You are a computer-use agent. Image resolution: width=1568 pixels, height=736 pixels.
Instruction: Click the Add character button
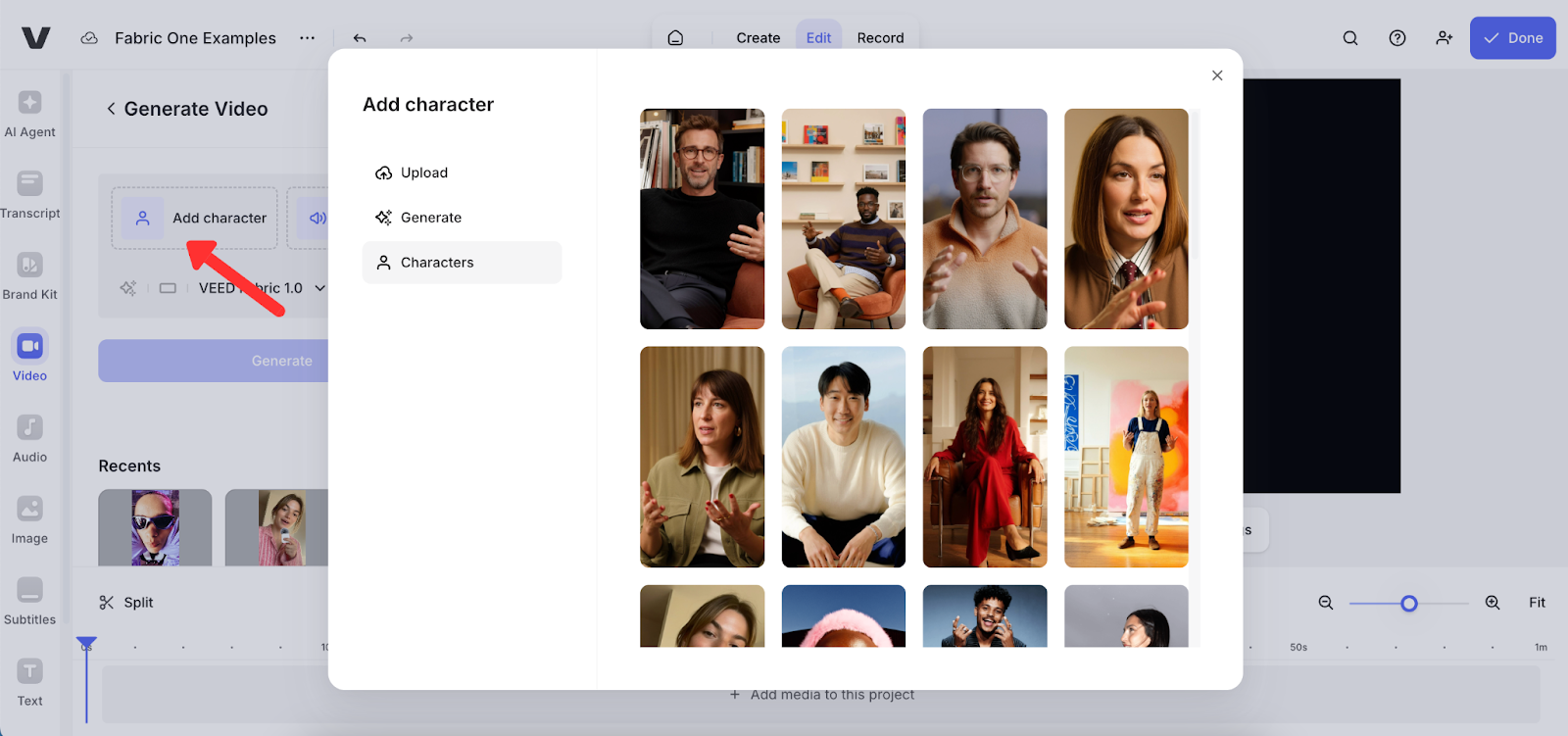[194, 218]
